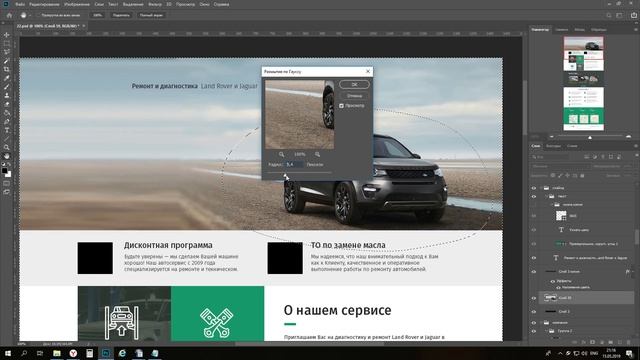Close the Gaussian Blur dialog

tap(368, 71)
